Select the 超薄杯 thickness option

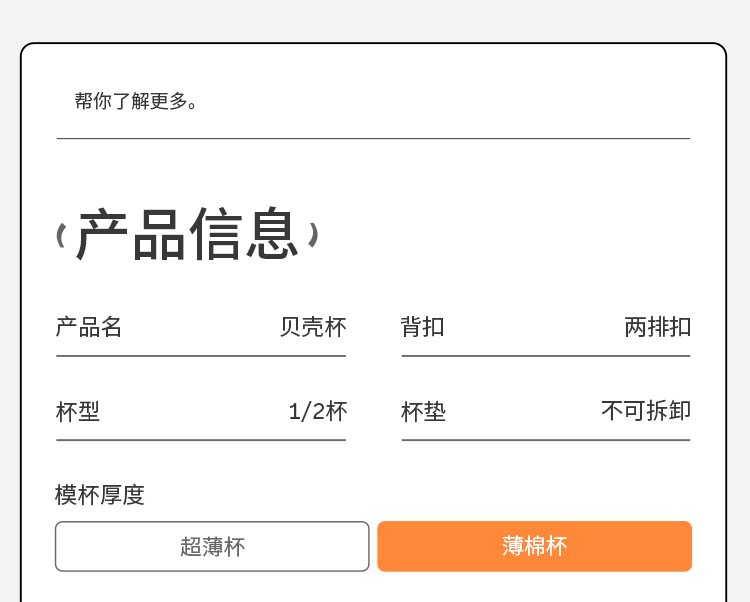tap(212, 546)
